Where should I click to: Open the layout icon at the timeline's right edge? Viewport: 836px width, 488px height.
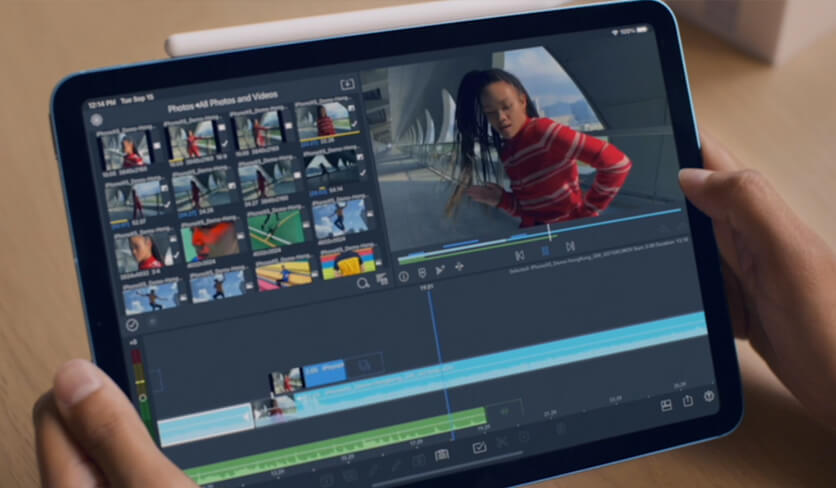tap(666, 406)
